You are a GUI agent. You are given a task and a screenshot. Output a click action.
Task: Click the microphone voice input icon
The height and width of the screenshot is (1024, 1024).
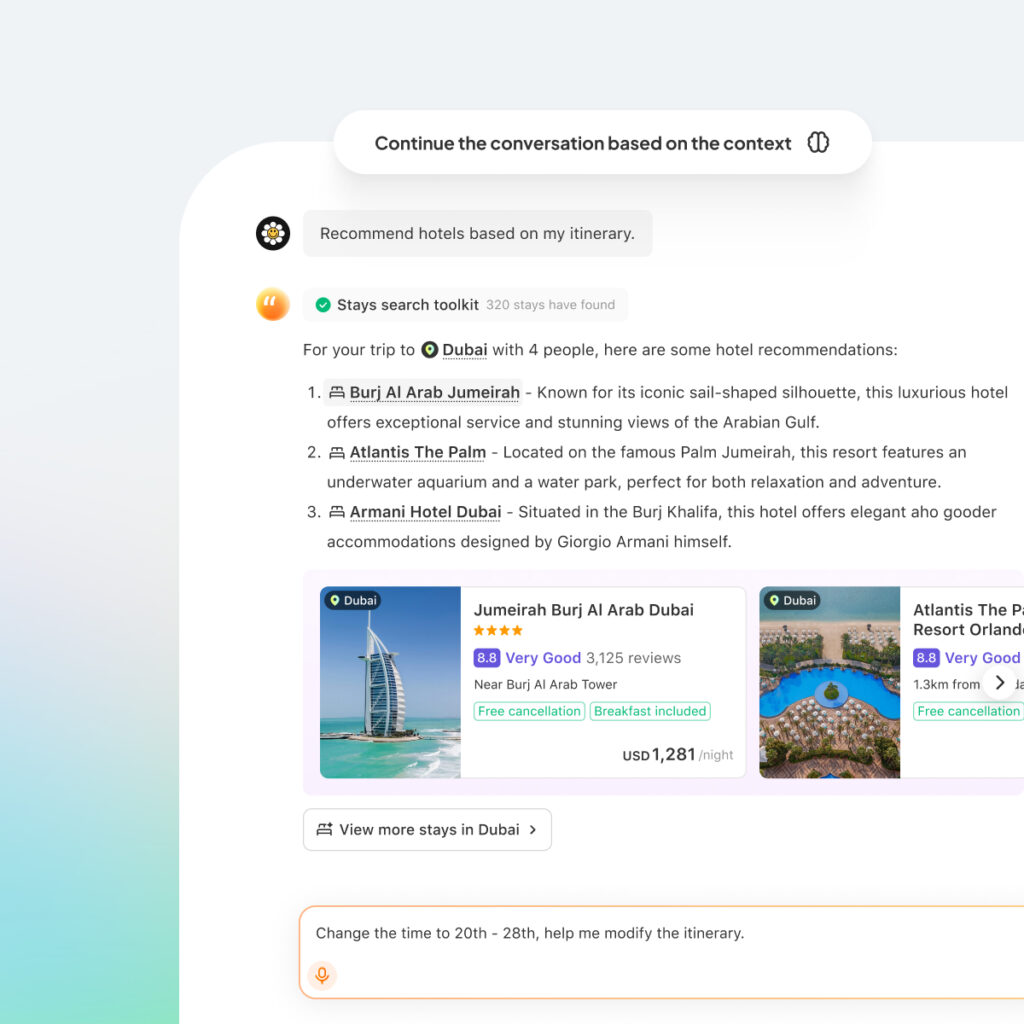click(321, 975)
